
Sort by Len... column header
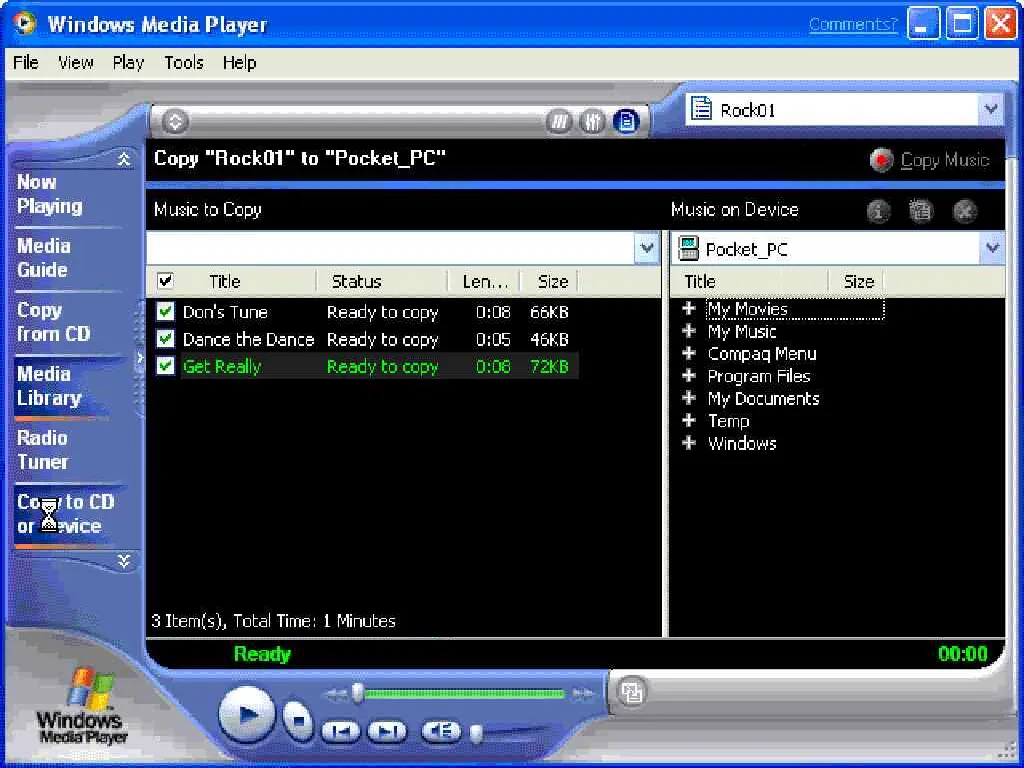tap(484, 281)
